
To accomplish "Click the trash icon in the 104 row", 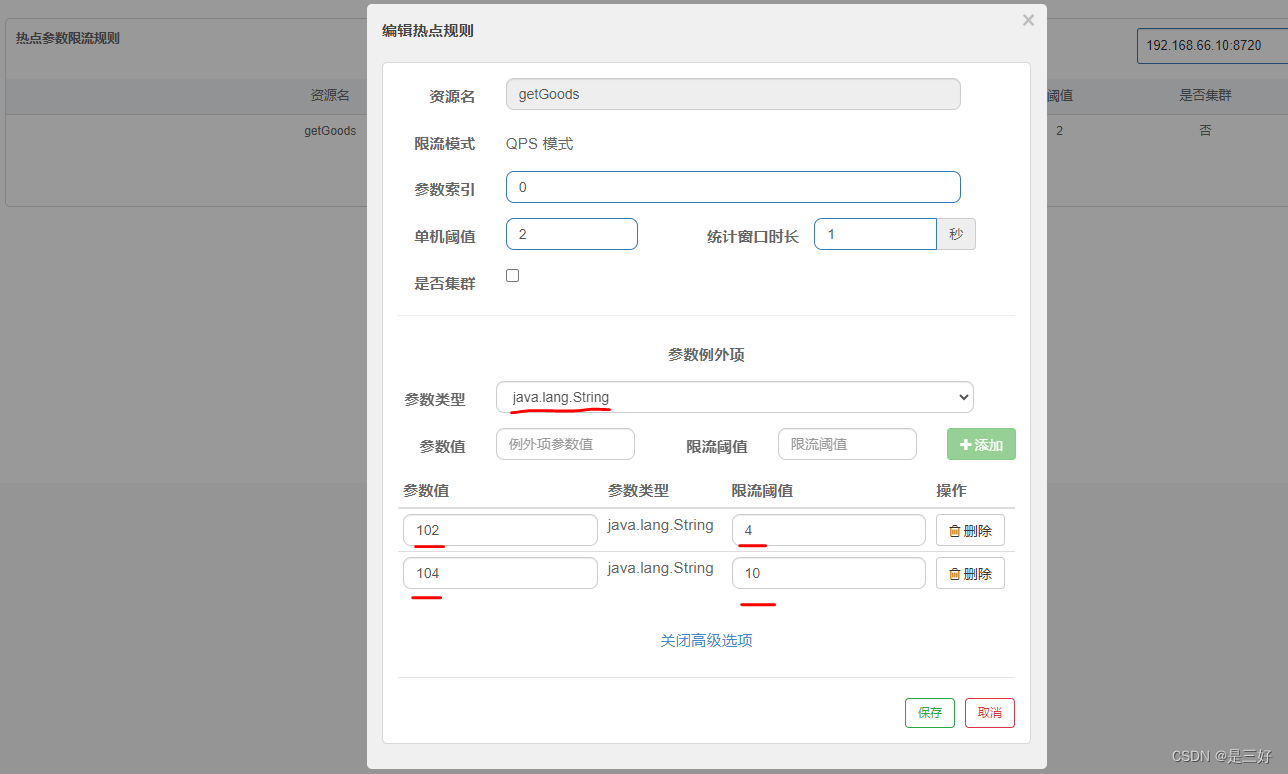I will coord(954,574).
